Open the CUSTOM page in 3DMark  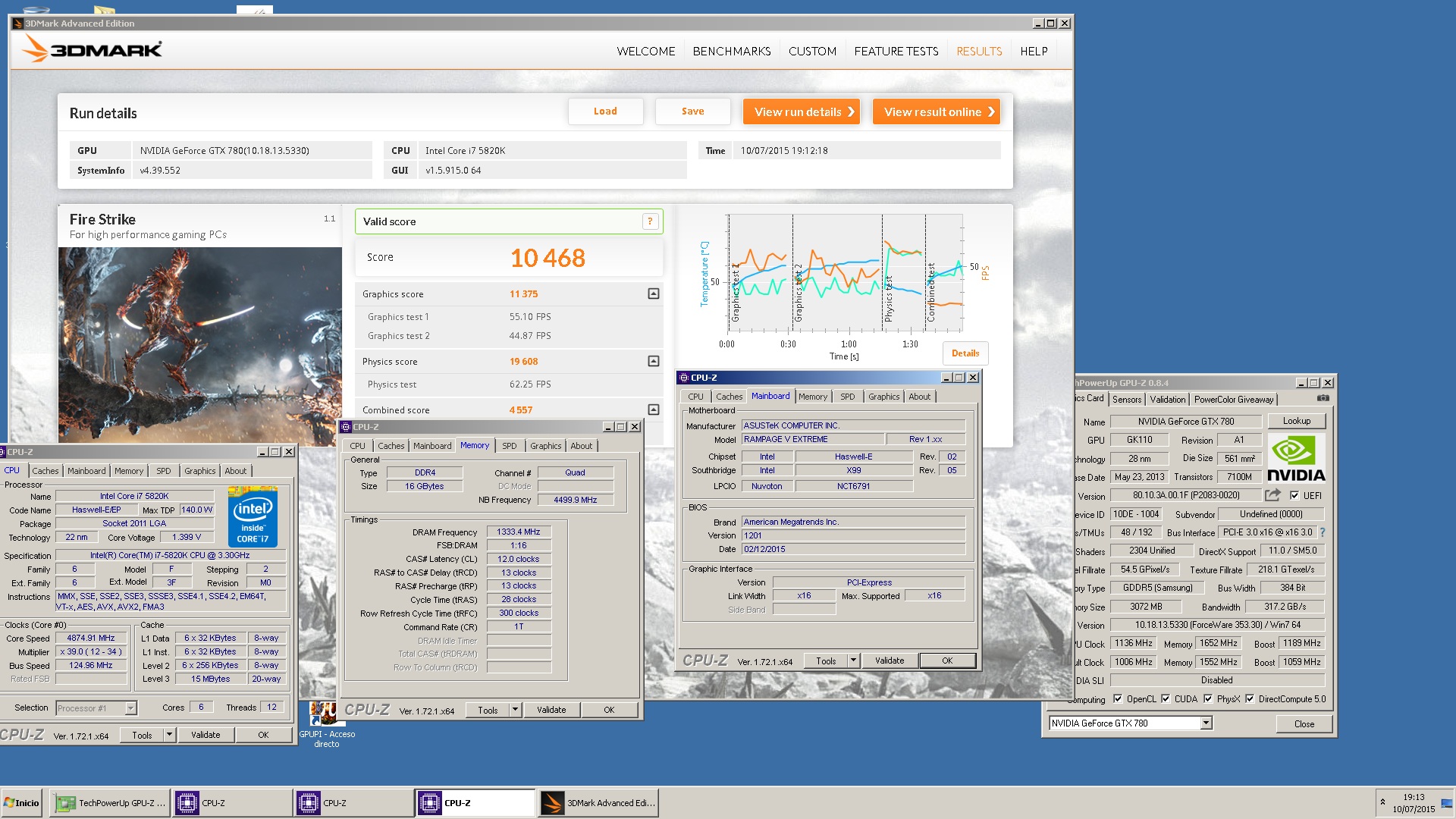pyautogui.click(x=812, y=51)
